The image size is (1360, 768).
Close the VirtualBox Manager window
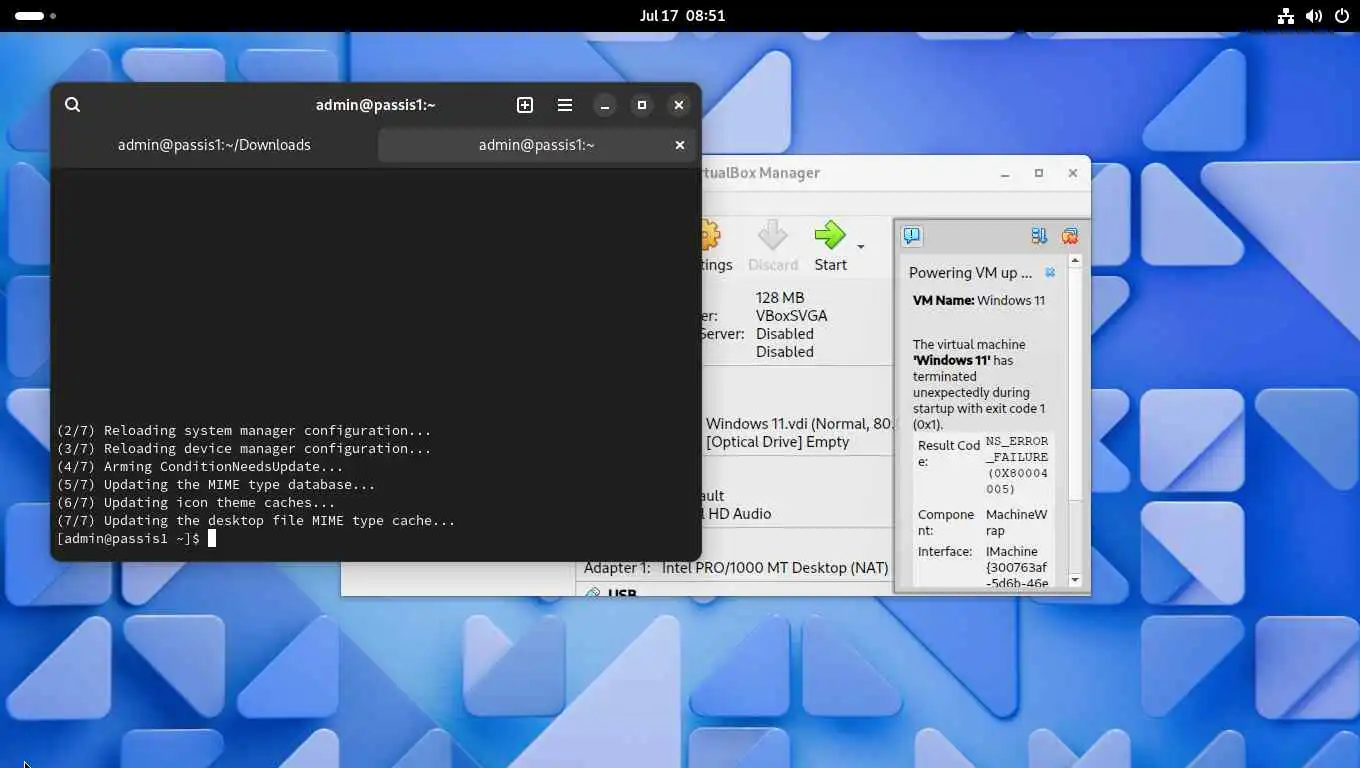coord(1073,173)
